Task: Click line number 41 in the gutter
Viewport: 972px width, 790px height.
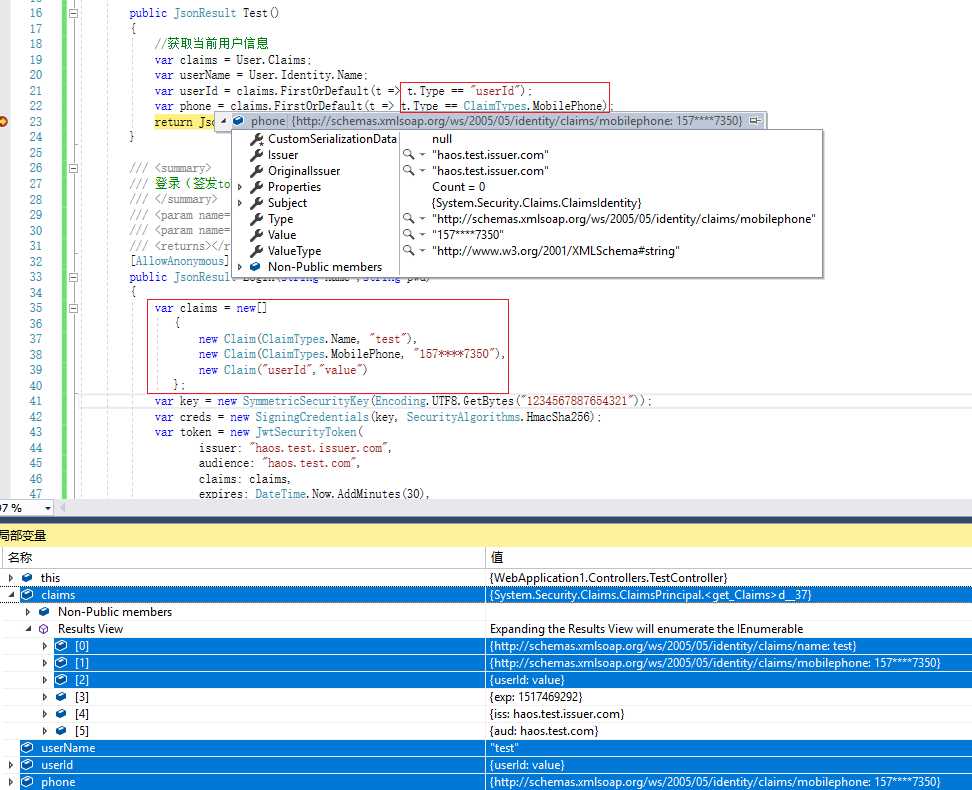Action: [35, 401]
